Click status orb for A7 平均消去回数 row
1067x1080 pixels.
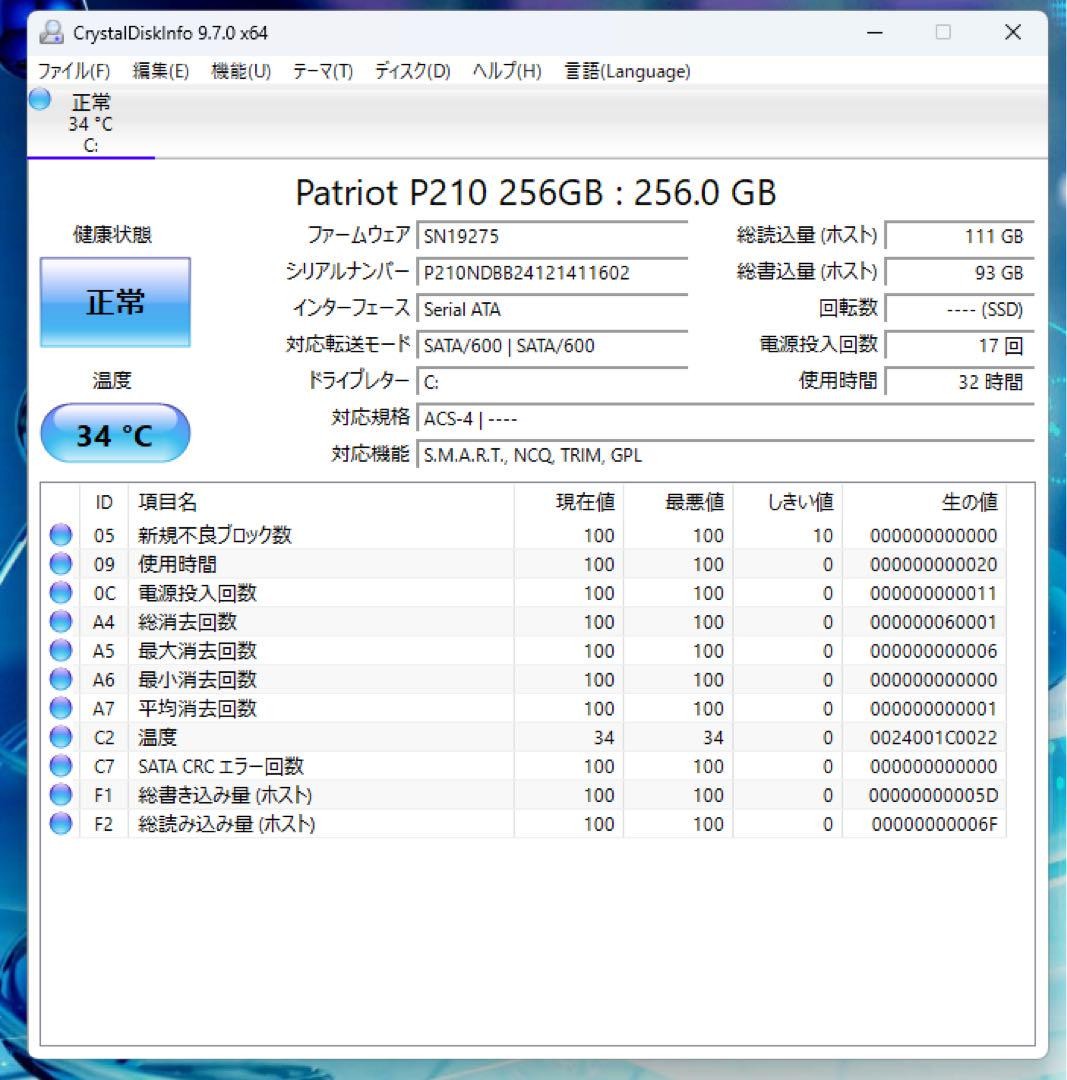[x=61, y=708]
